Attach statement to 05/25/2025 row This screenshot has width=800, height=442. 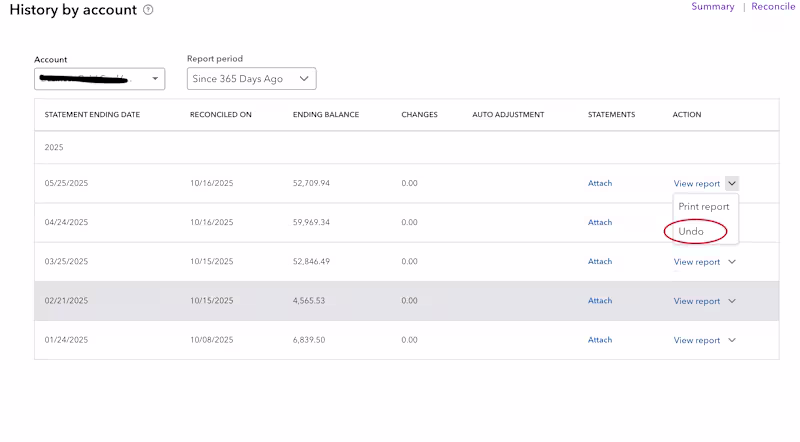pos(600,183)
